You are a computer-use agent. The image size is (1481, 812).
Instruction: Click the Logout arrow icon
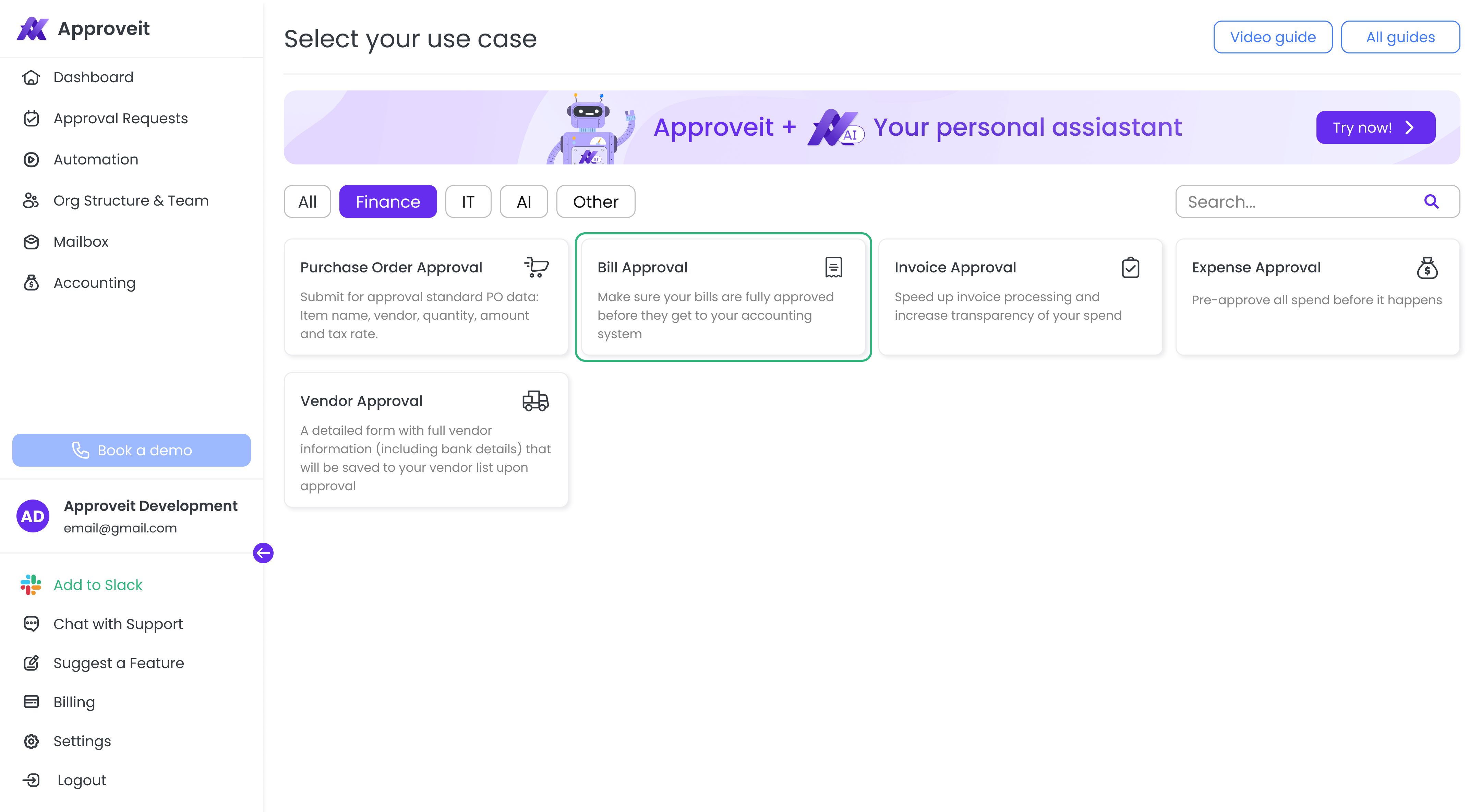pos(31,780)
